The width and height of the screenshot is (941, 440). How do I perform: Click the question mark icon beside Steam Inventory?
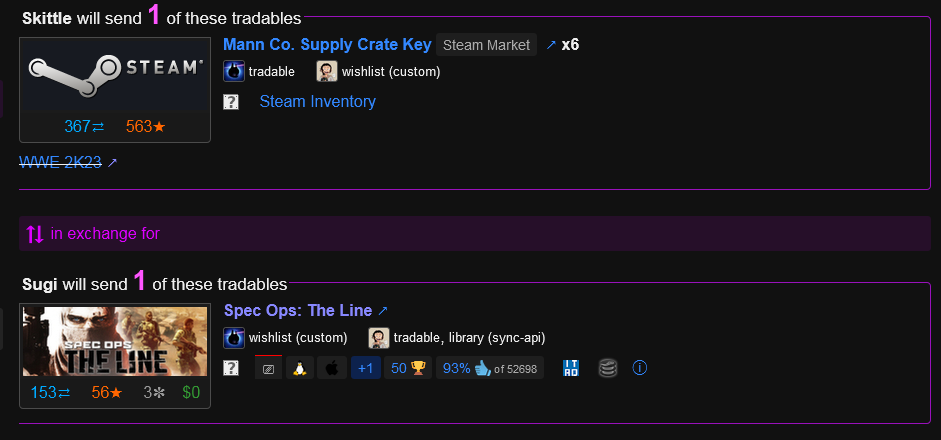tap(230, 102)
